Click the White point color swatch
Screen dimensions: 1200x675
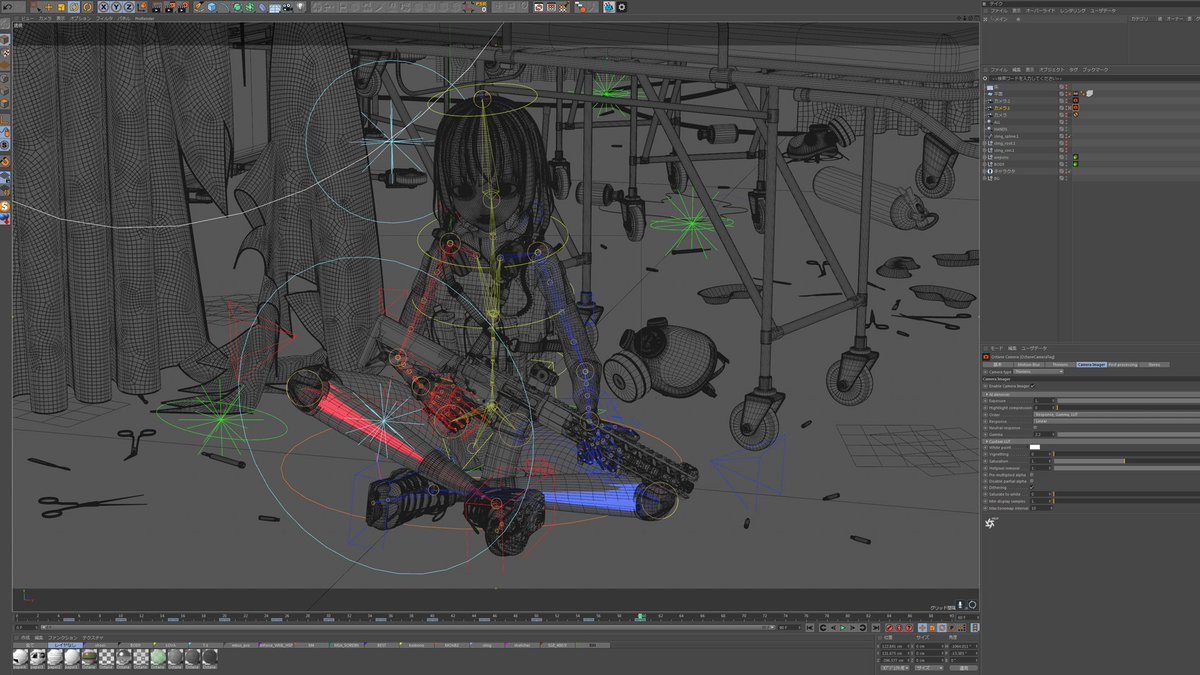pos(1035,447)
